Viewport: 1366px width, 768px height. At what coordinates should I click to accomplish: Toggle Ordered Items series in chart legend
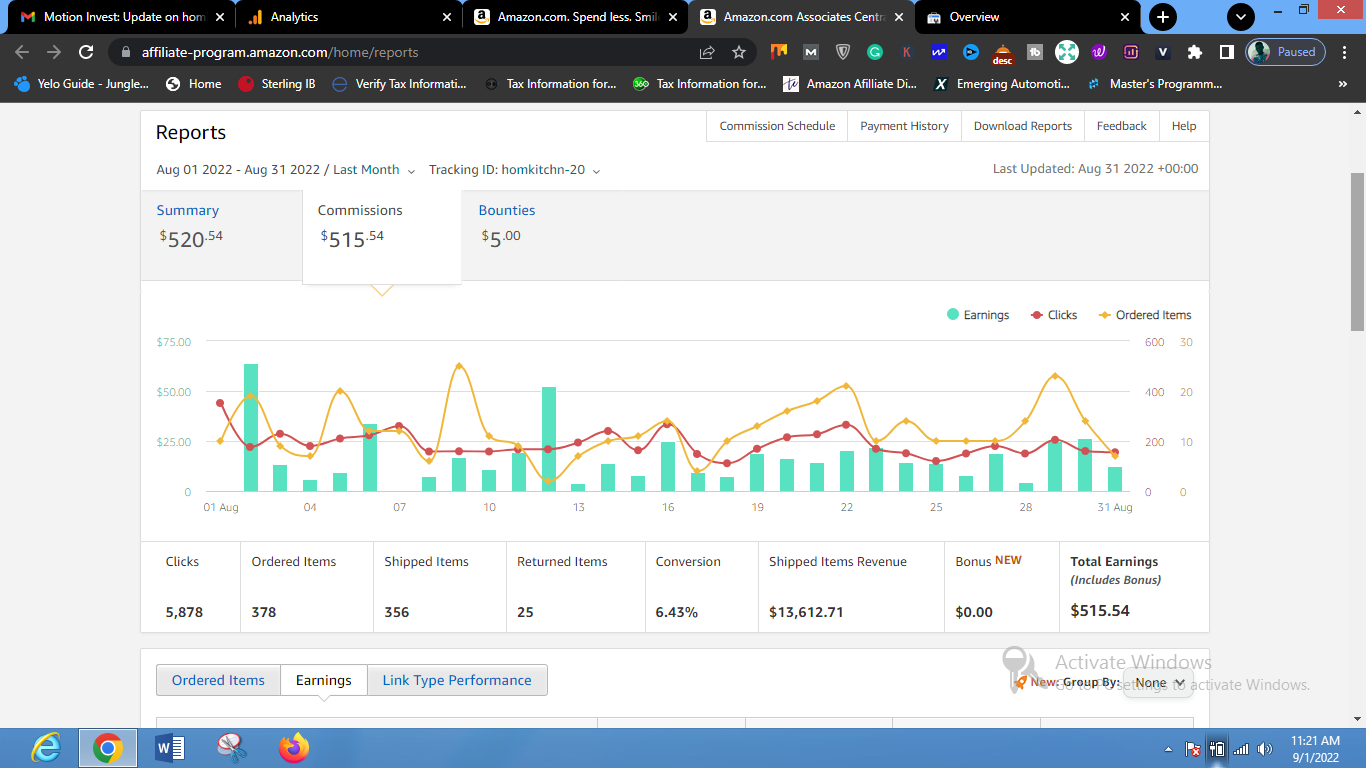click(x=1145, y=315)
